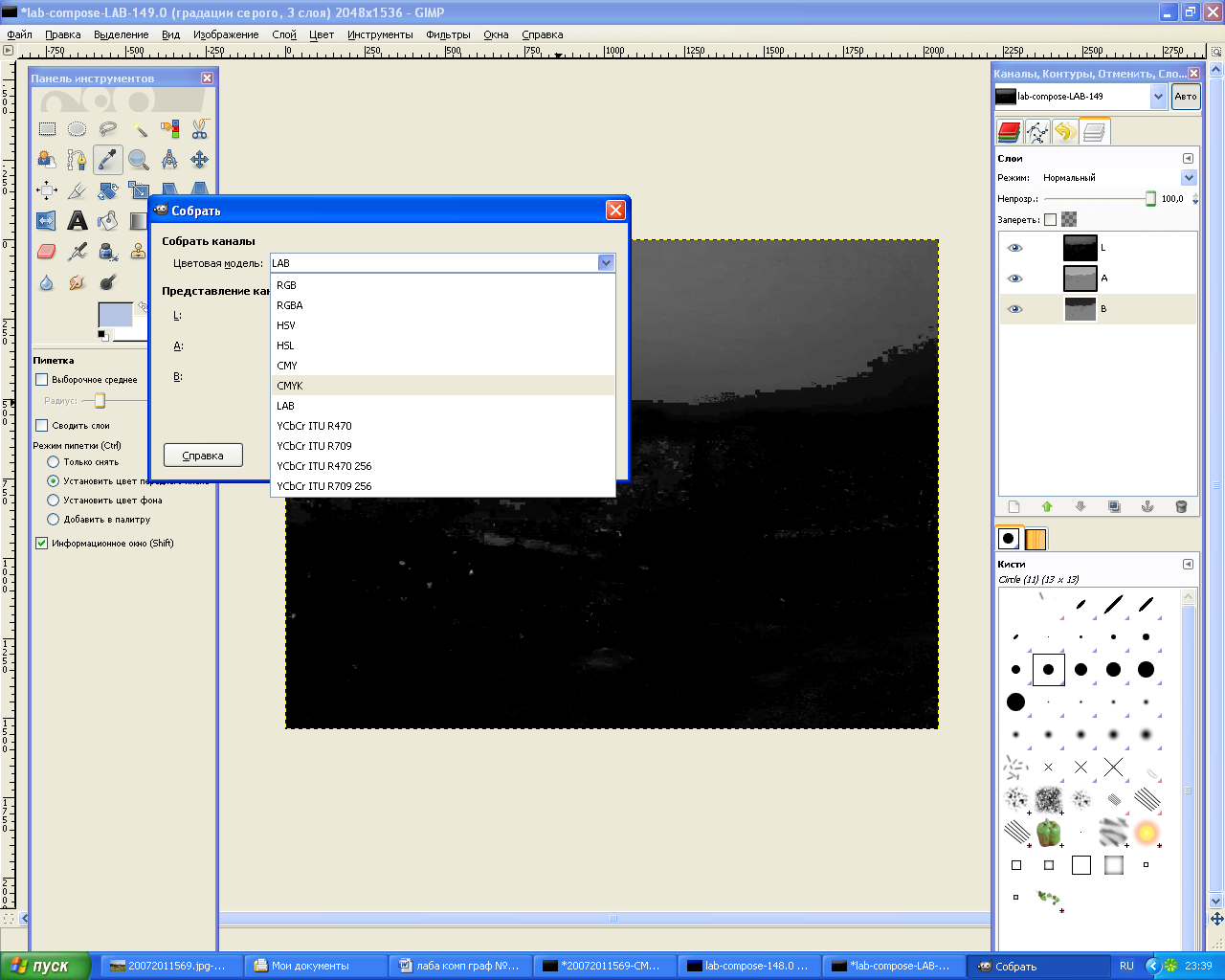Open the Цветовая модель combo box arrow
The height and width of the screenshot is (980, 1225).
click(x=606, y=263)
